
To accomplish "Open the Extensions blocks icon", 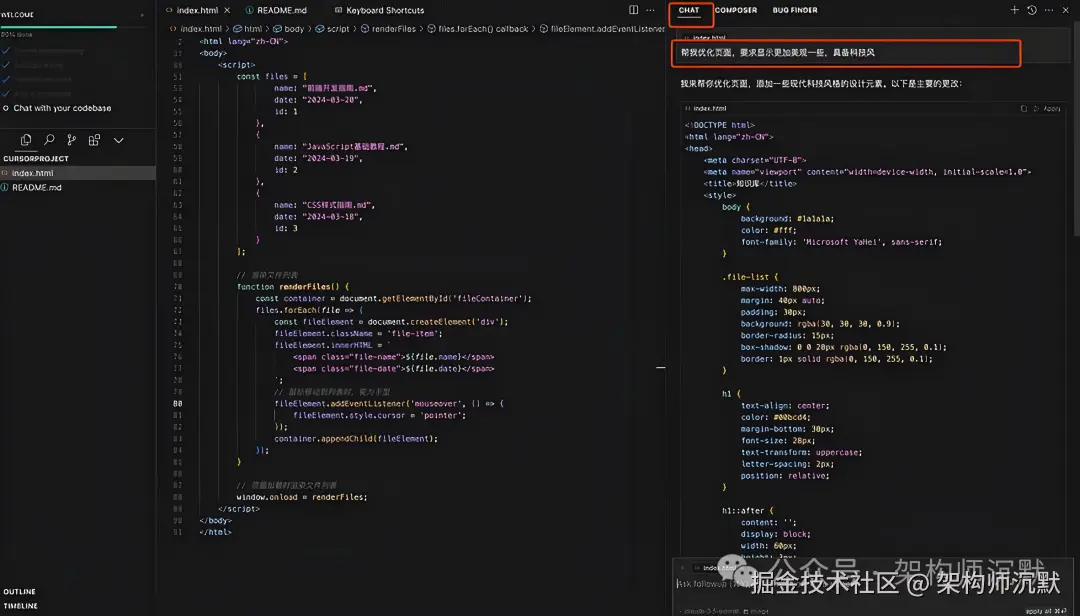I will tap(94, 140).
